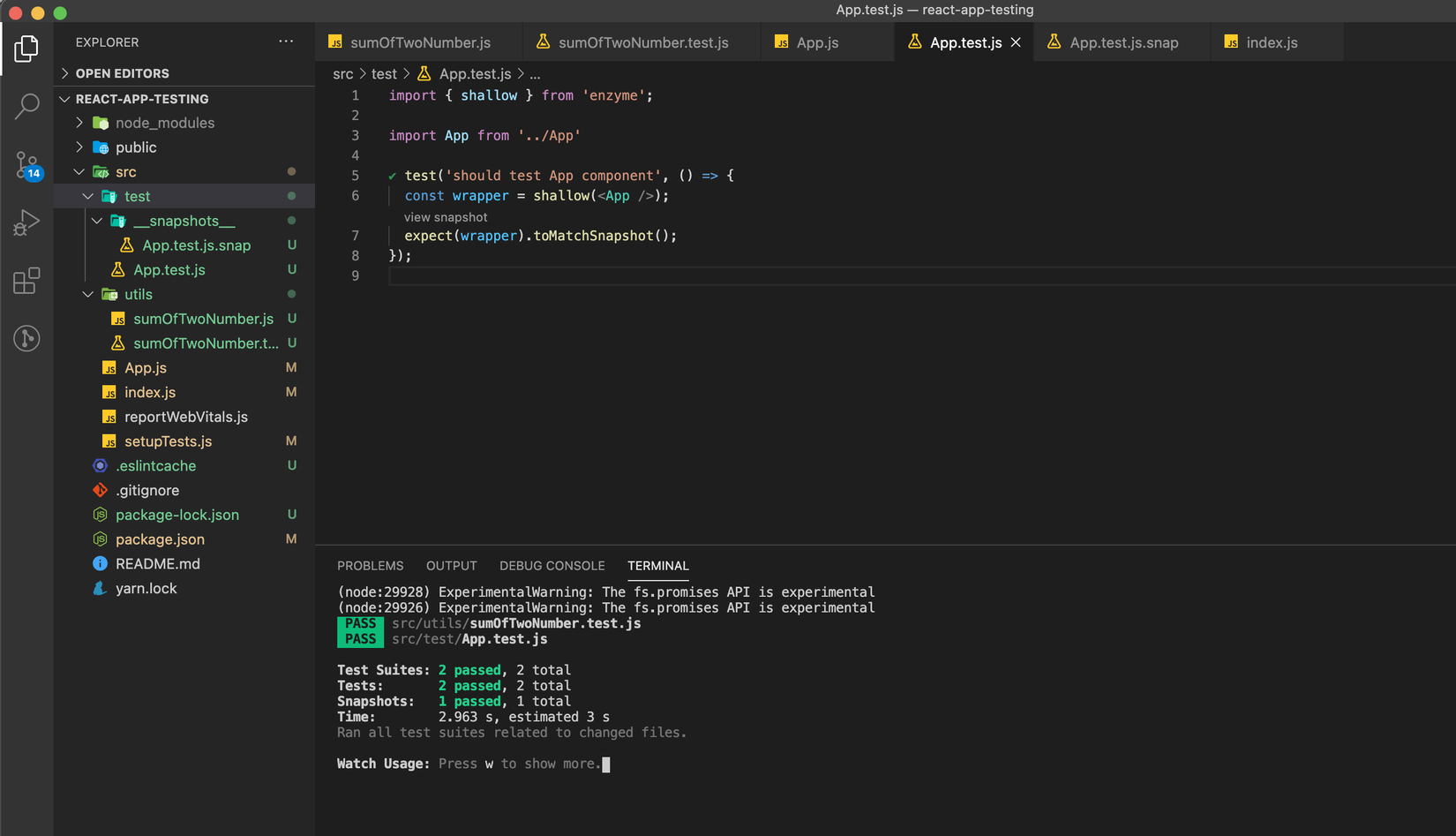1456x836 pixels.
Task: Open the Explorer view in activity bar
Action: pos(26,49)
